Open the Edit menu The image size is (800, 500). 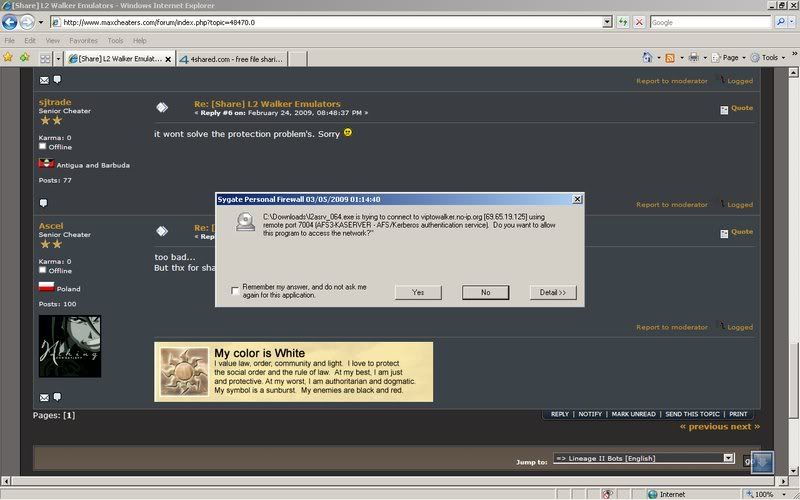click(x=30, y=40)
